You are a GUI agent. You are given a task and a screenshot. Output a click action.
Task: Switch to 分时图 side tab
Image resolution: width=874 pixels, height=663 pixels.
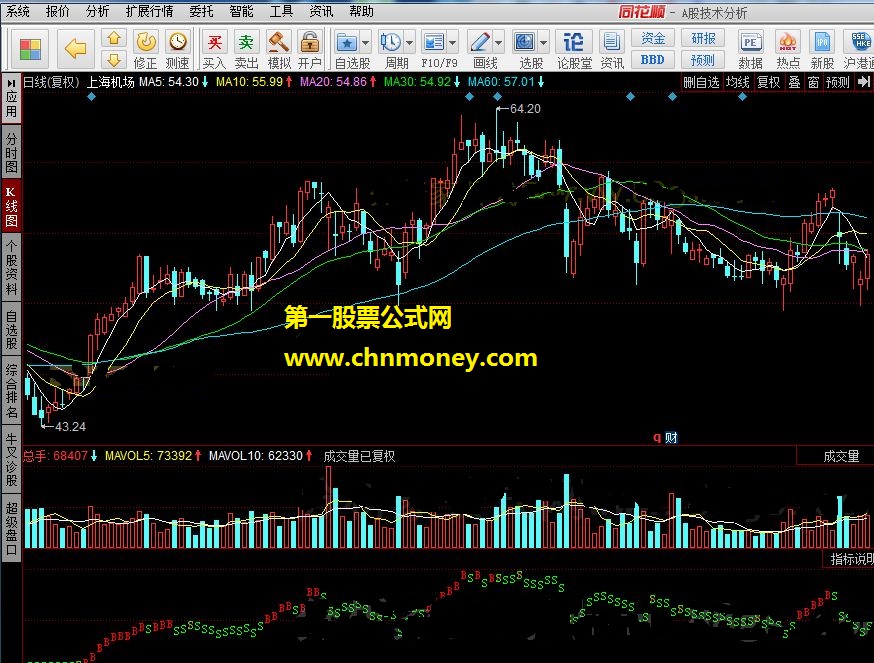tap(11, 153)
